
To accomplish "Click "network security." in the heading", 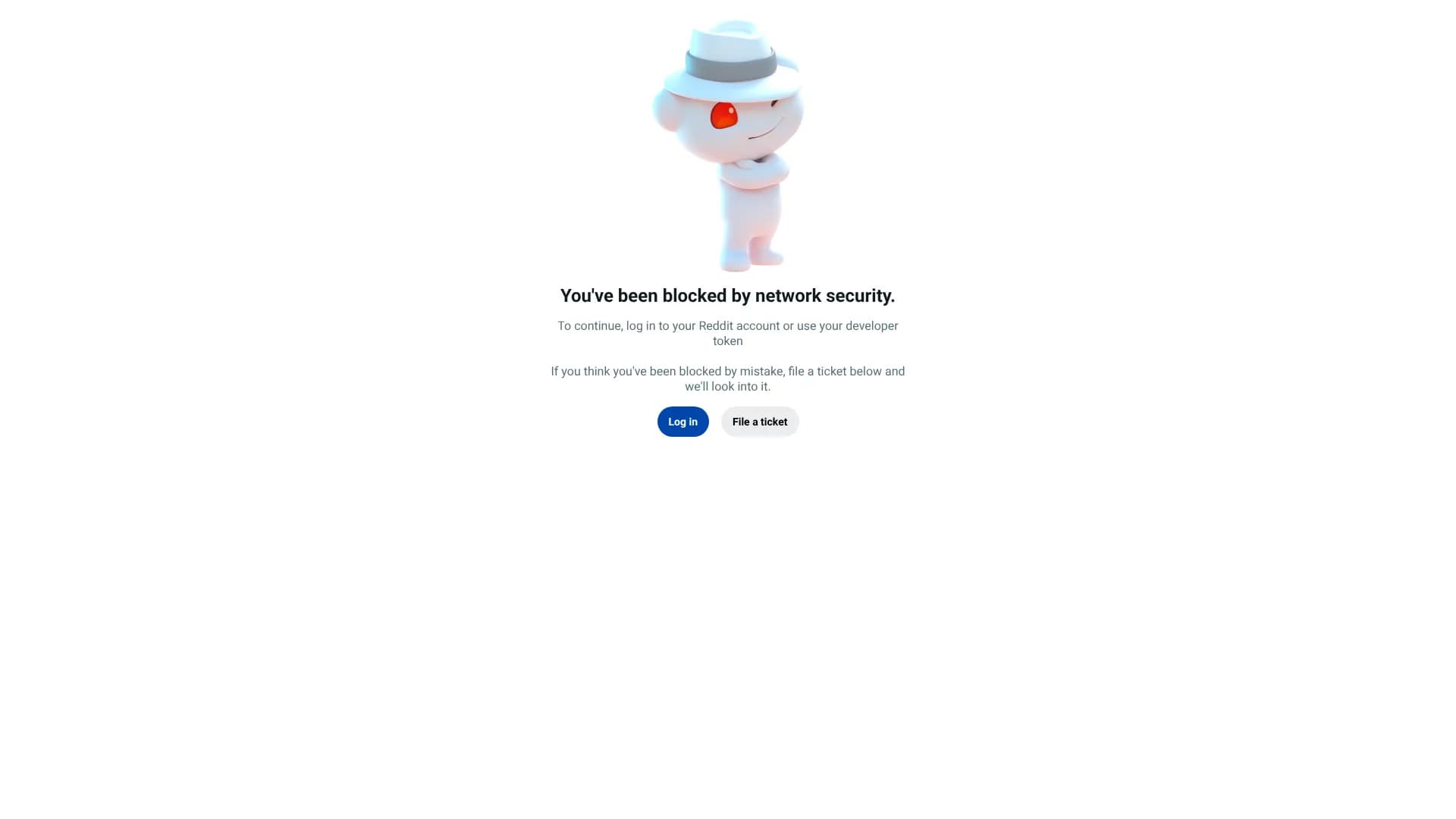I will point(825,296).
